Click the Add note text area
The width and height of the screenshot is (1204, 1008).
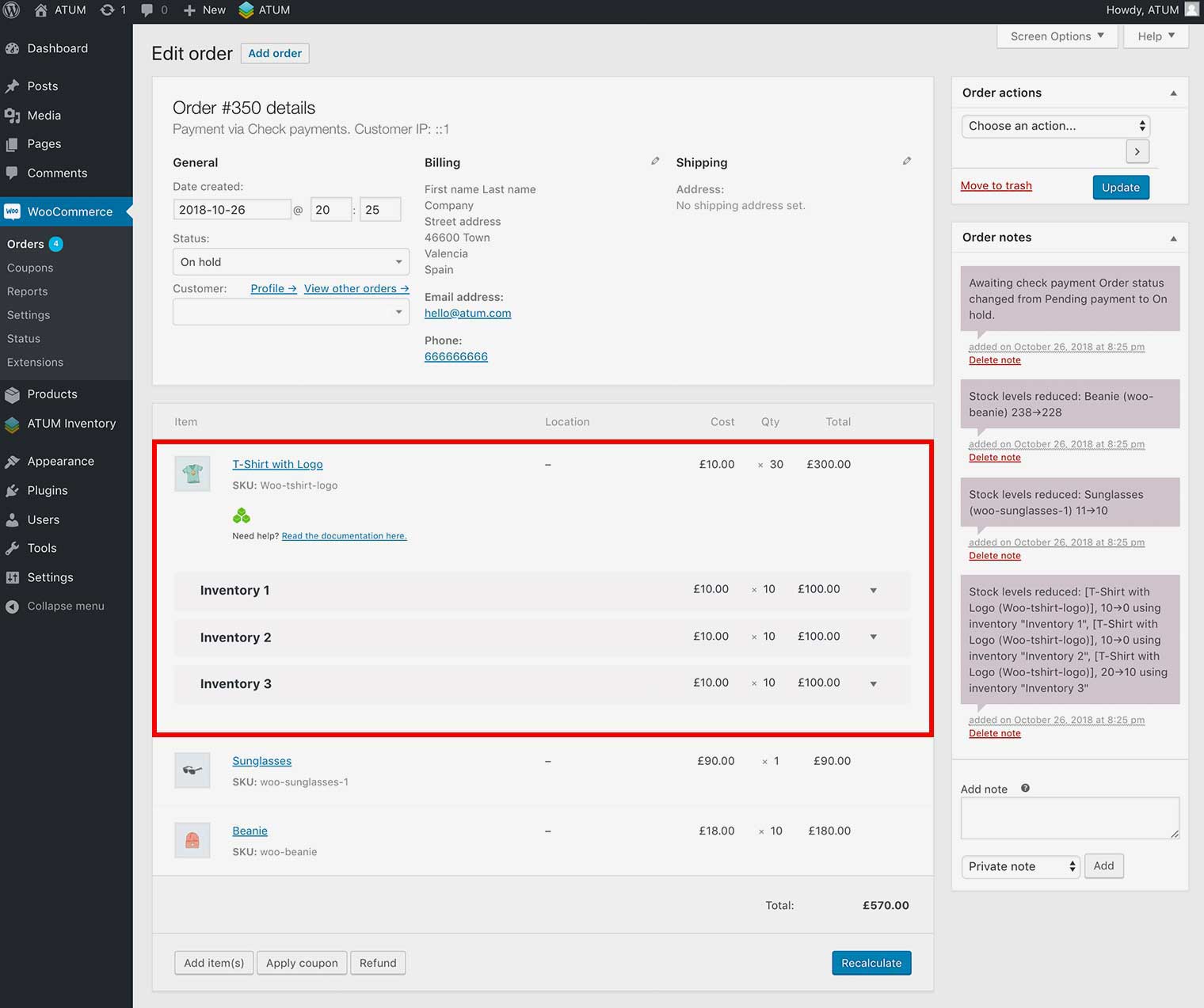coord(1069,818)
